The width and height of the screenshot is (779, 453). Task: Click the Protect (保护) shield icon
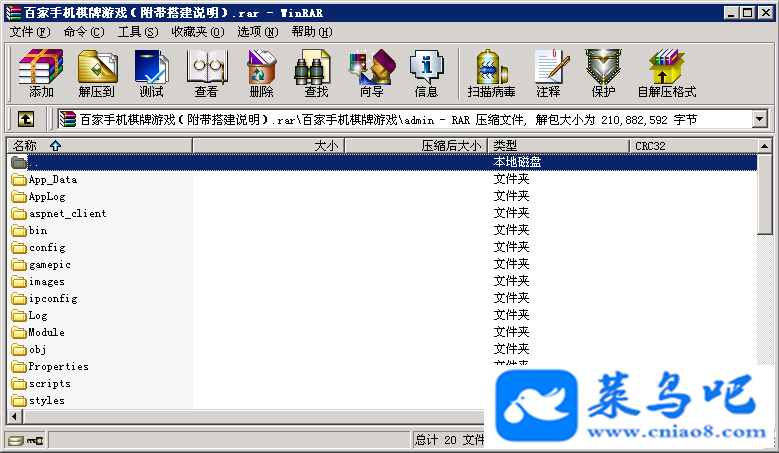[x=603, y=73]
